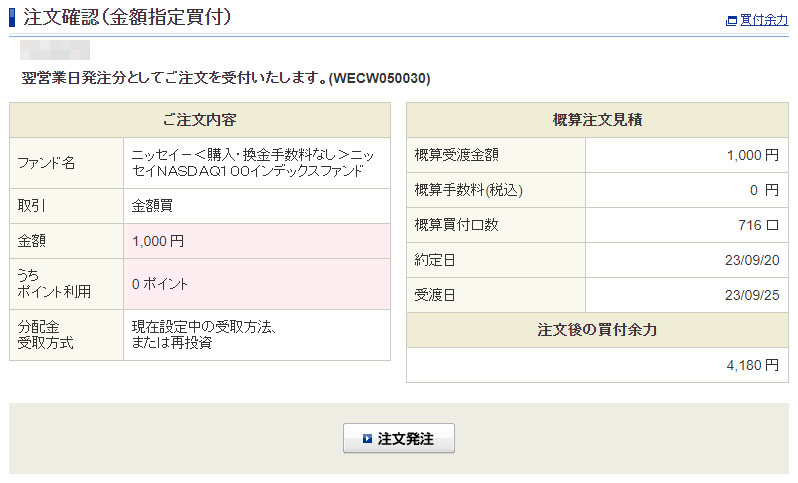The height and width of the screenshot is (483, 798).
Task: Select the 716口 estimated units value
Action: click(757, 225)
